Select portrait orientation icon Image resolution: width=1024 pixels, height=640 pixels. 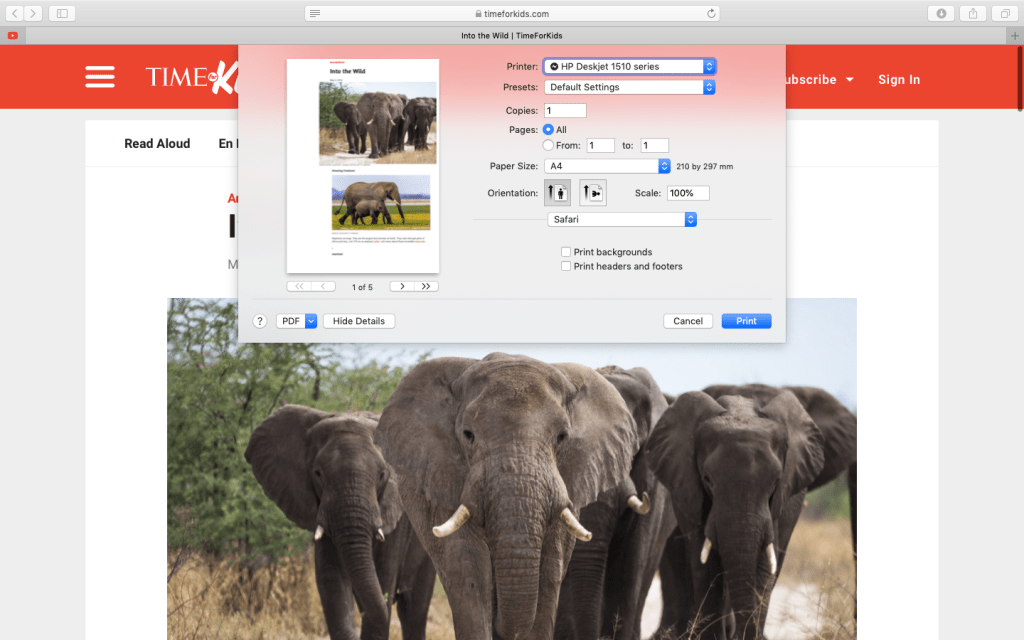pyautogui.click(x=557, y=193)
